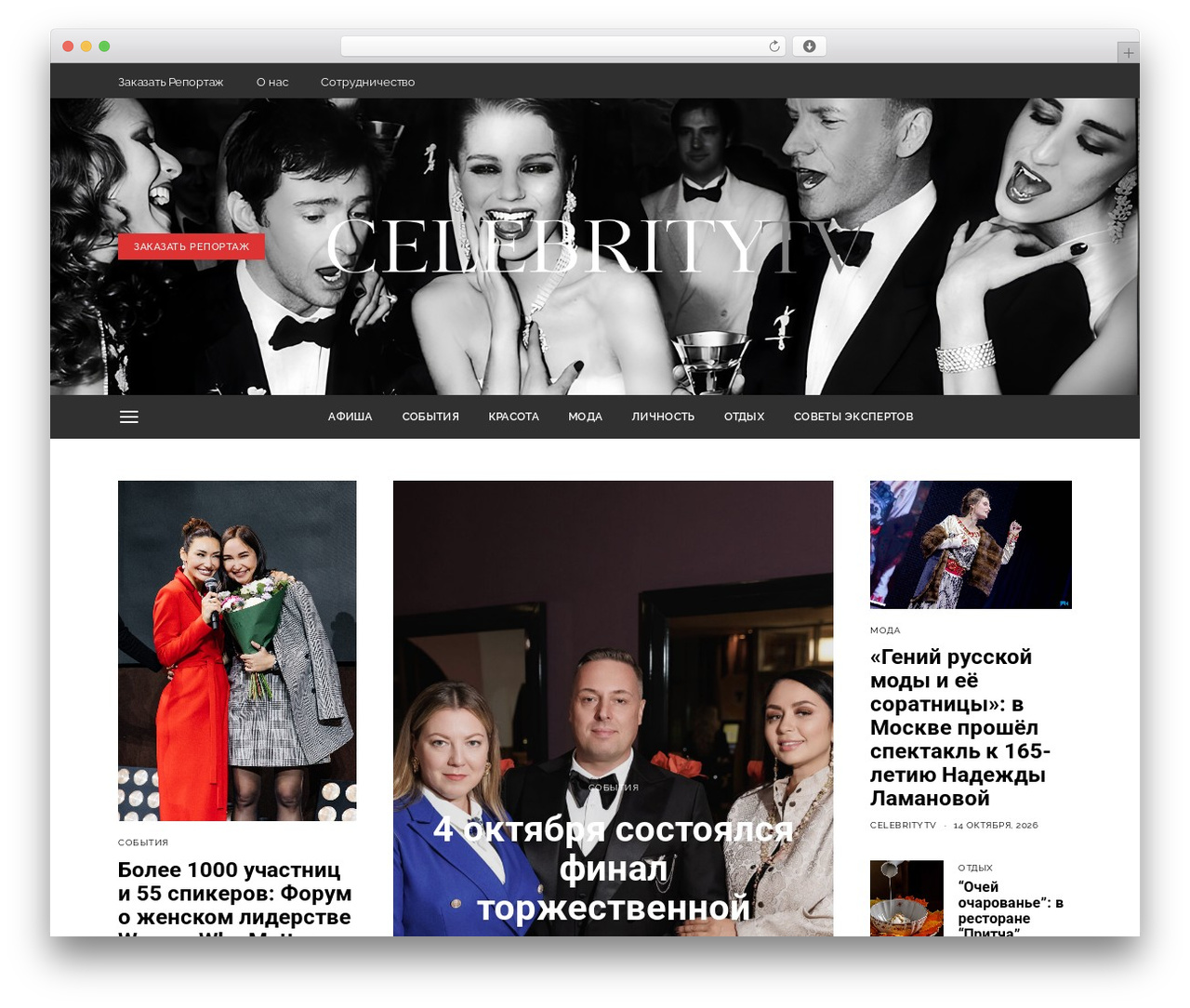
Task: Click the browser download icon
Action: (x=809, y=46)
